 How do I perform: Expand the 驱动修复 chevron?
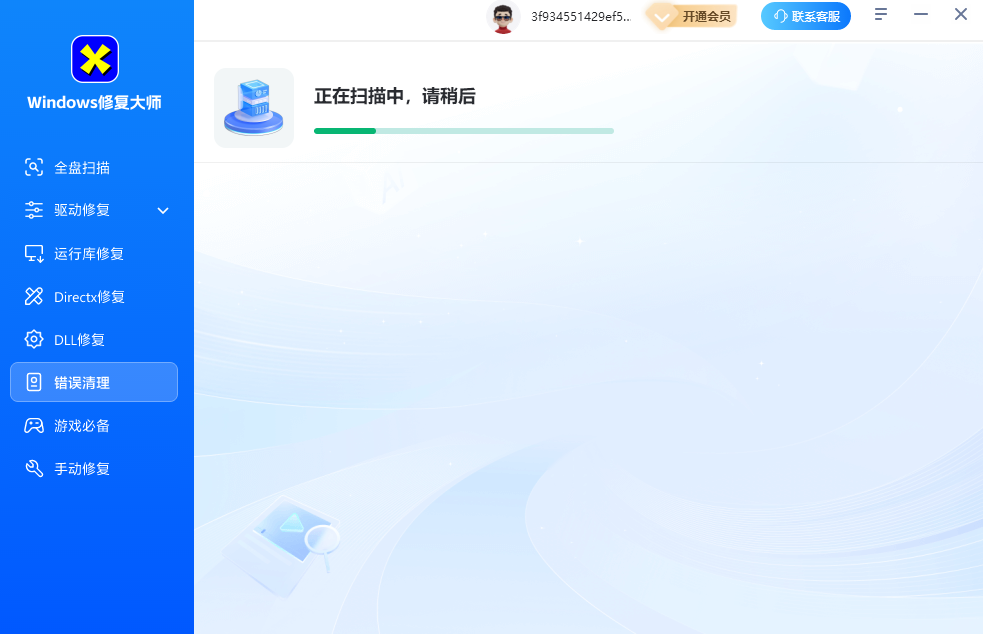point(163,211)
